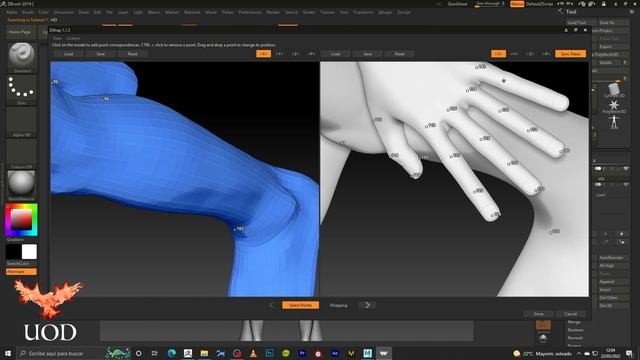Click Load in the left ZWrap view
This screenshot has width=640, height=360.
click(x=69, y=54)
